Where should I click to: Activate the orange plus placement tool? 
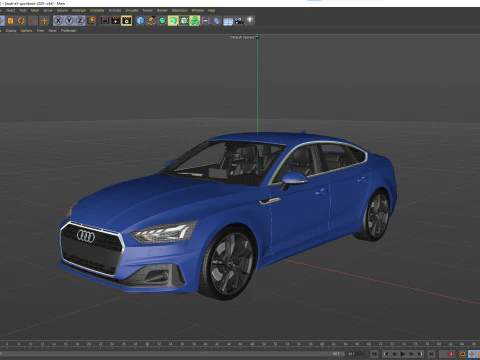pyautogui.click(x=44, y=21)
